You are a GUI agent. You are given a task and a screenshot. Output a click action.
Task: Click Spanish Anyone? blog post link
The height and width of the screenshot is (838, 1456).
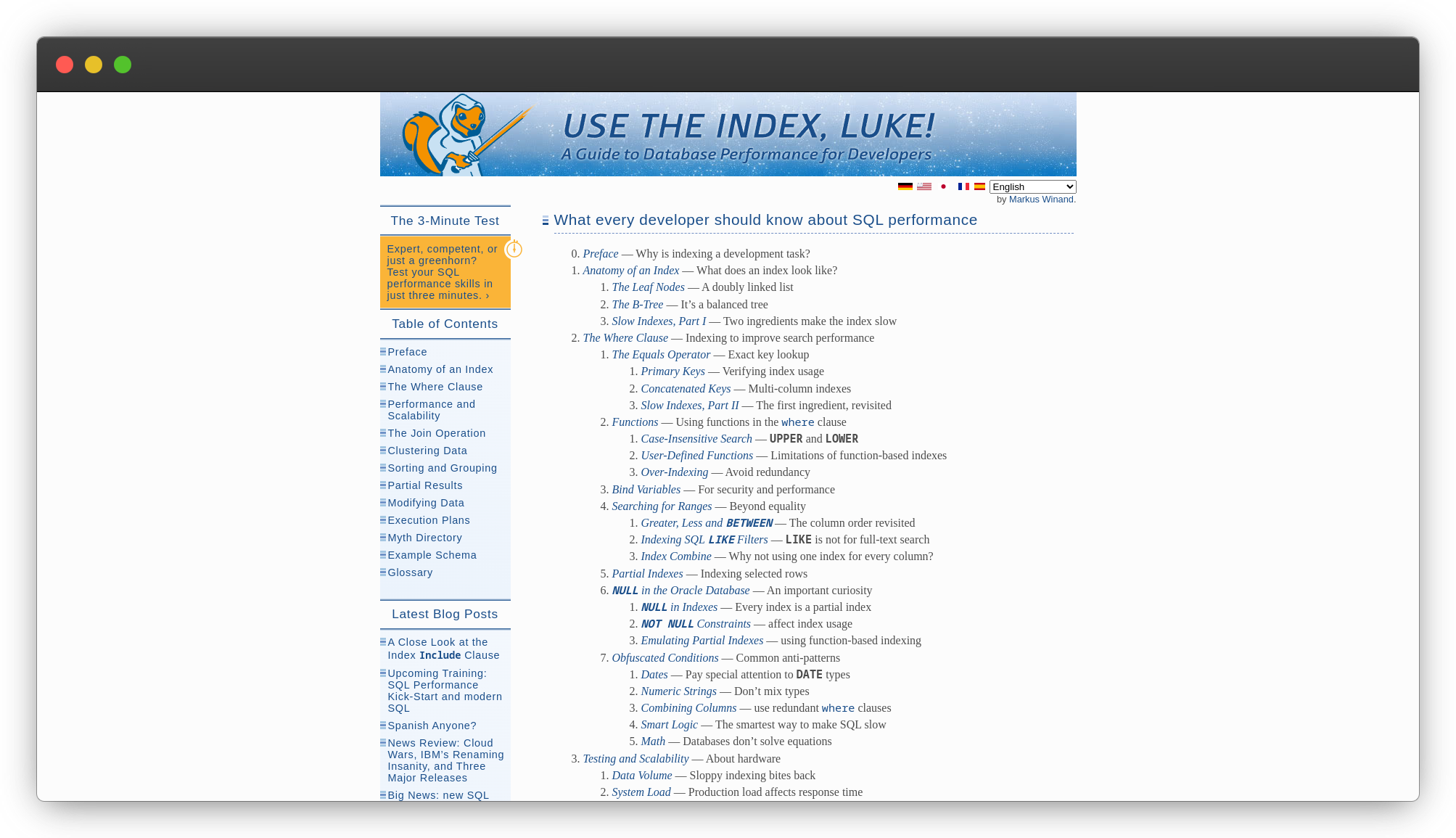coord(432,725)
